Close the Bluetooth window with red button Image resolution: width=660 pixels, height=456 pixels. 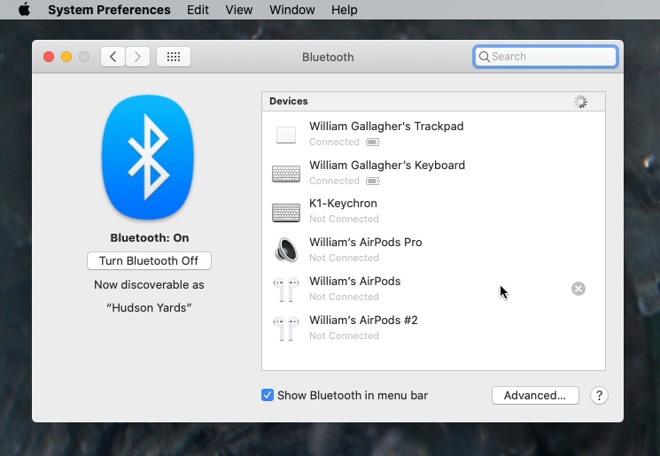(49, 56)
